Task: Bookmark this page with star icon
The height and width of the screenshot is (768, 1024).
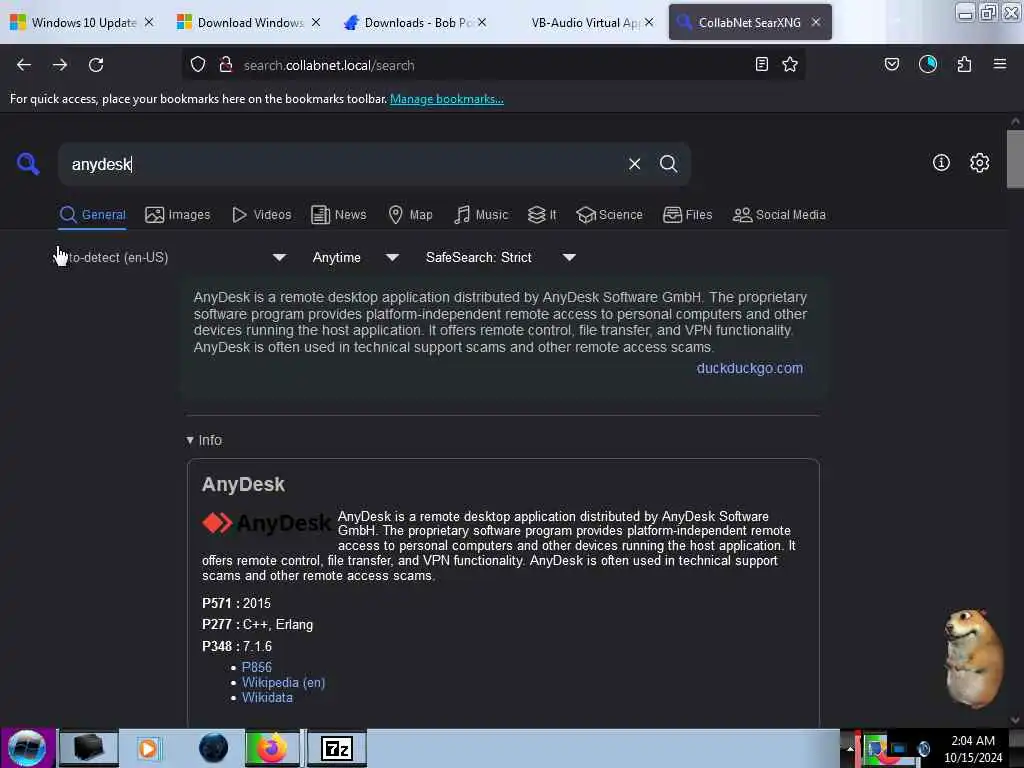Action: pos(790,64)
